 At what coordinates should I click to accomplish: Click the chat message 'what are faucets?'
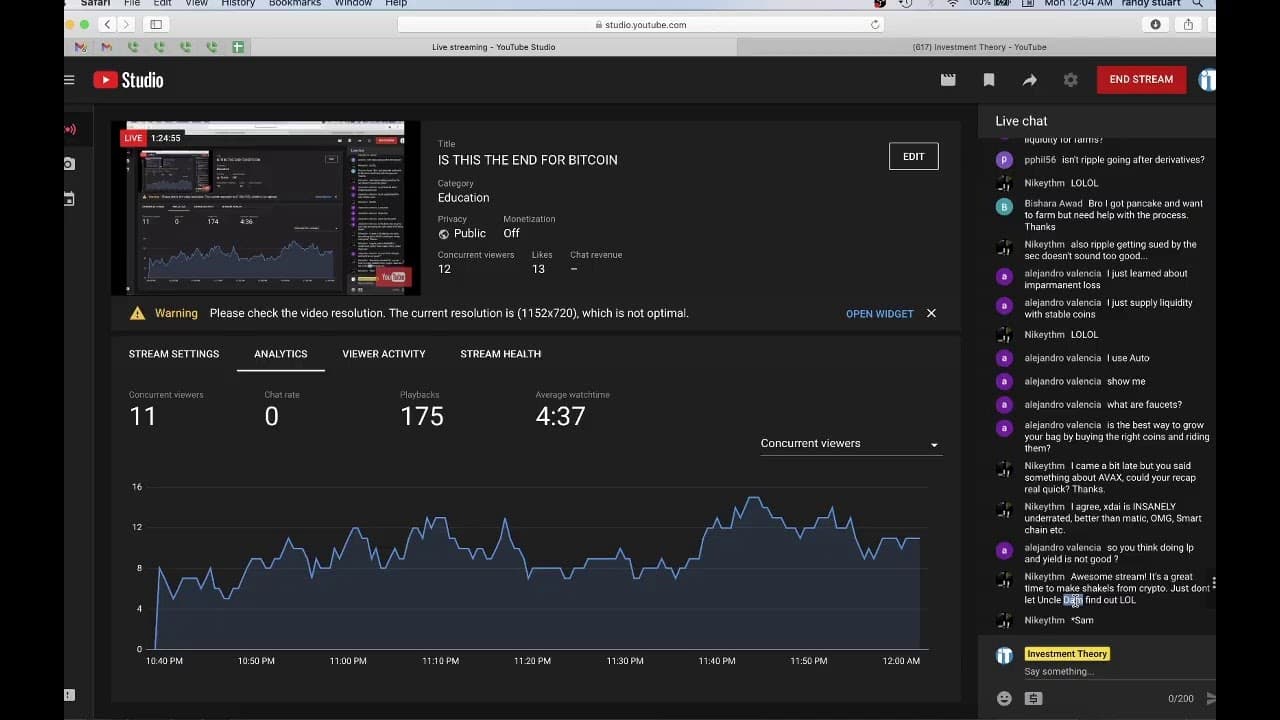pyautogui.click(x=1144, y=405)
